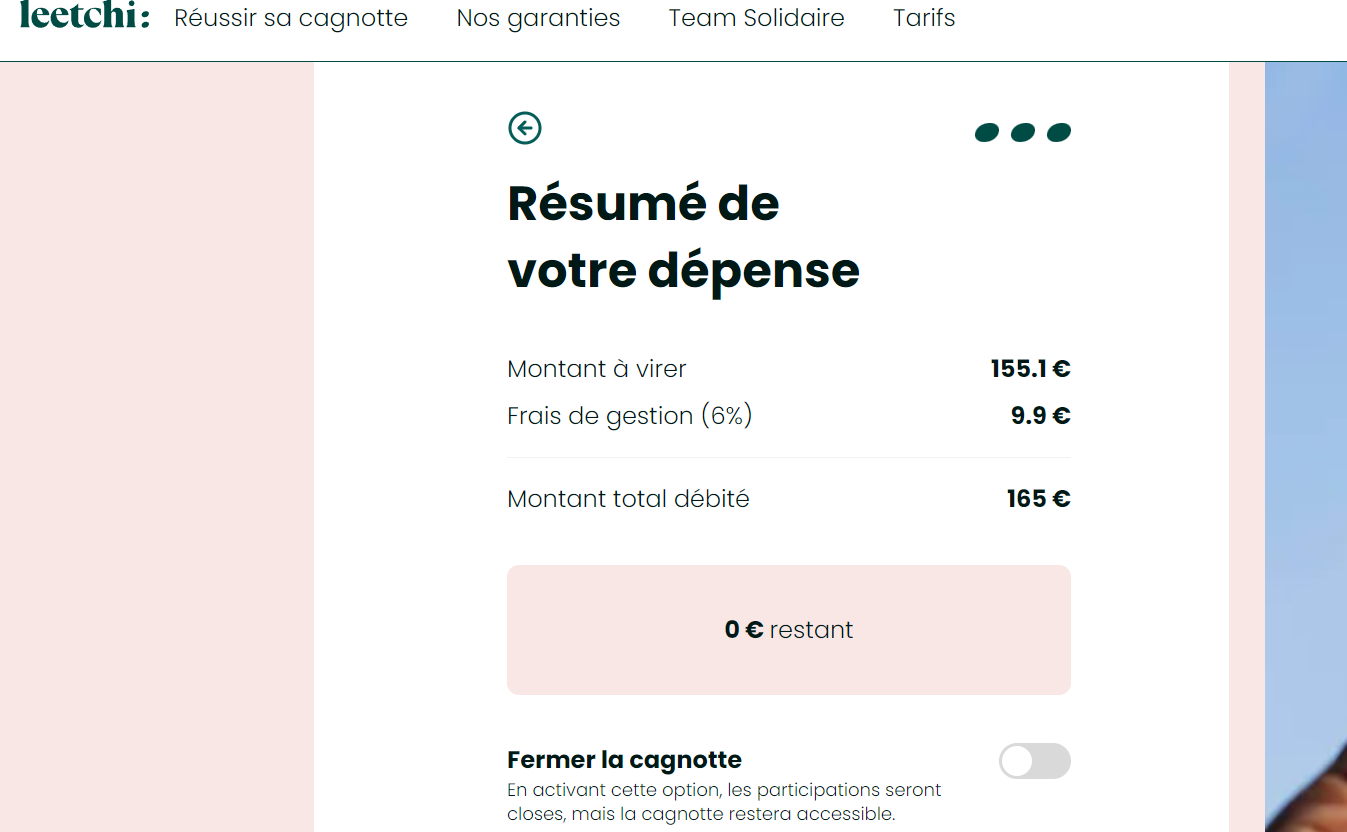
Task: Click the last progress dot
Action: pos(1059,133)
